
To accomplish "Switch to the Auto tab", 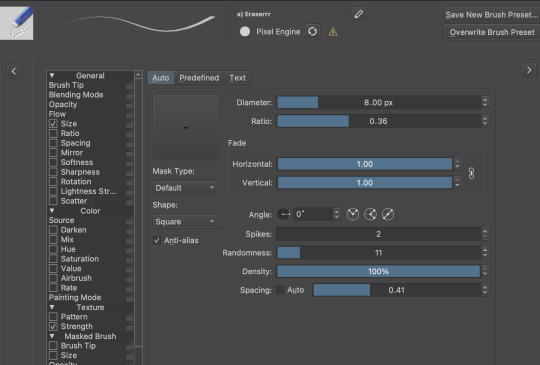I will [x=160, y=78].
